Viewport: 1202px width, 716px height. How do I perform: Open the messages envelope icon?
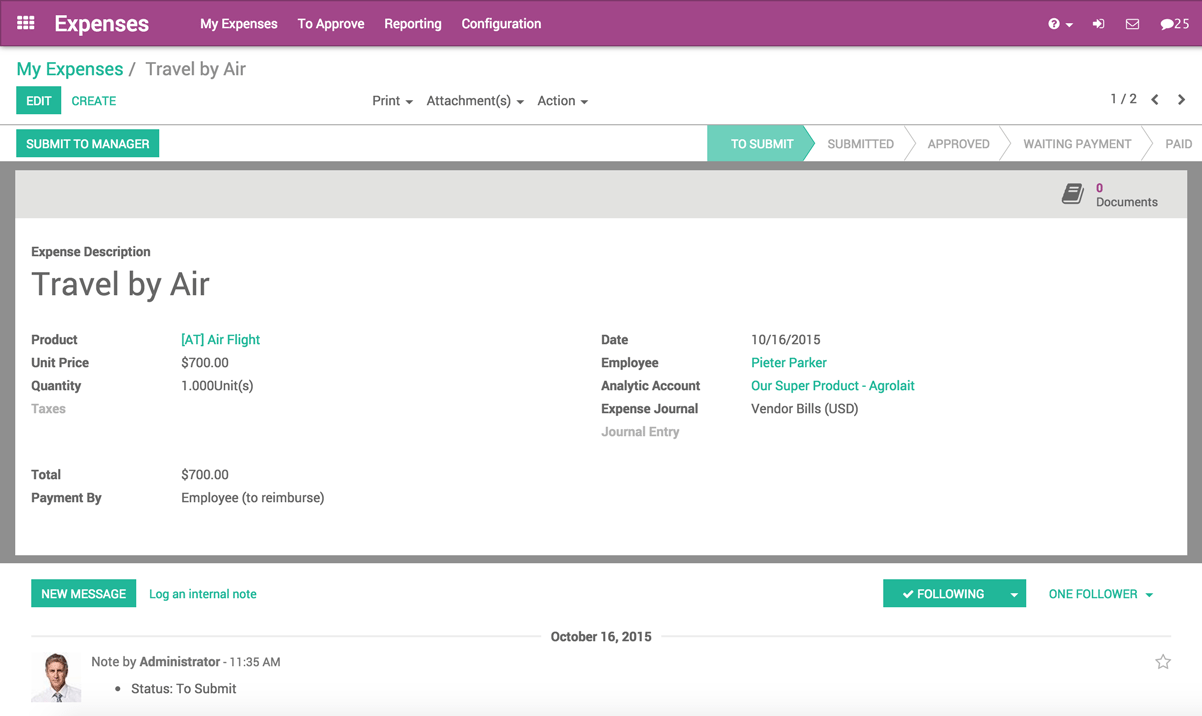click(1131, 23)
